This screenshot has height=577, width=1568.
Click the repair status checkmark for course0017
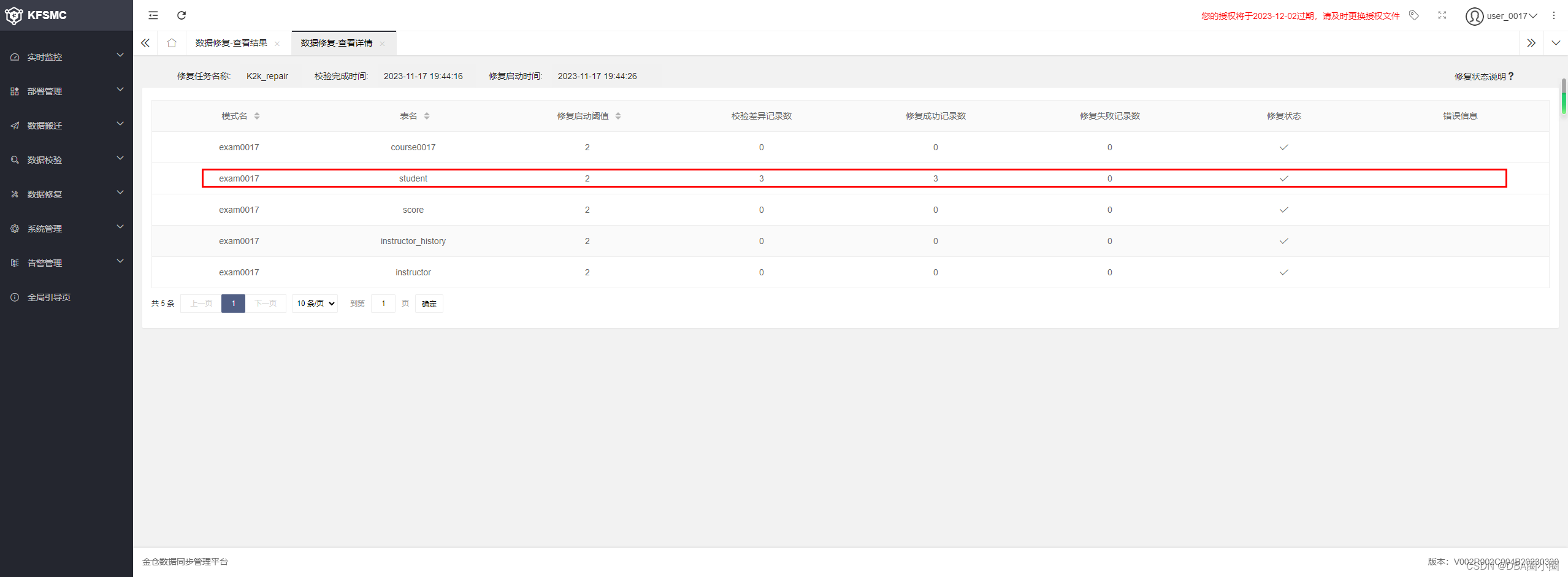tap(1284, 147)
